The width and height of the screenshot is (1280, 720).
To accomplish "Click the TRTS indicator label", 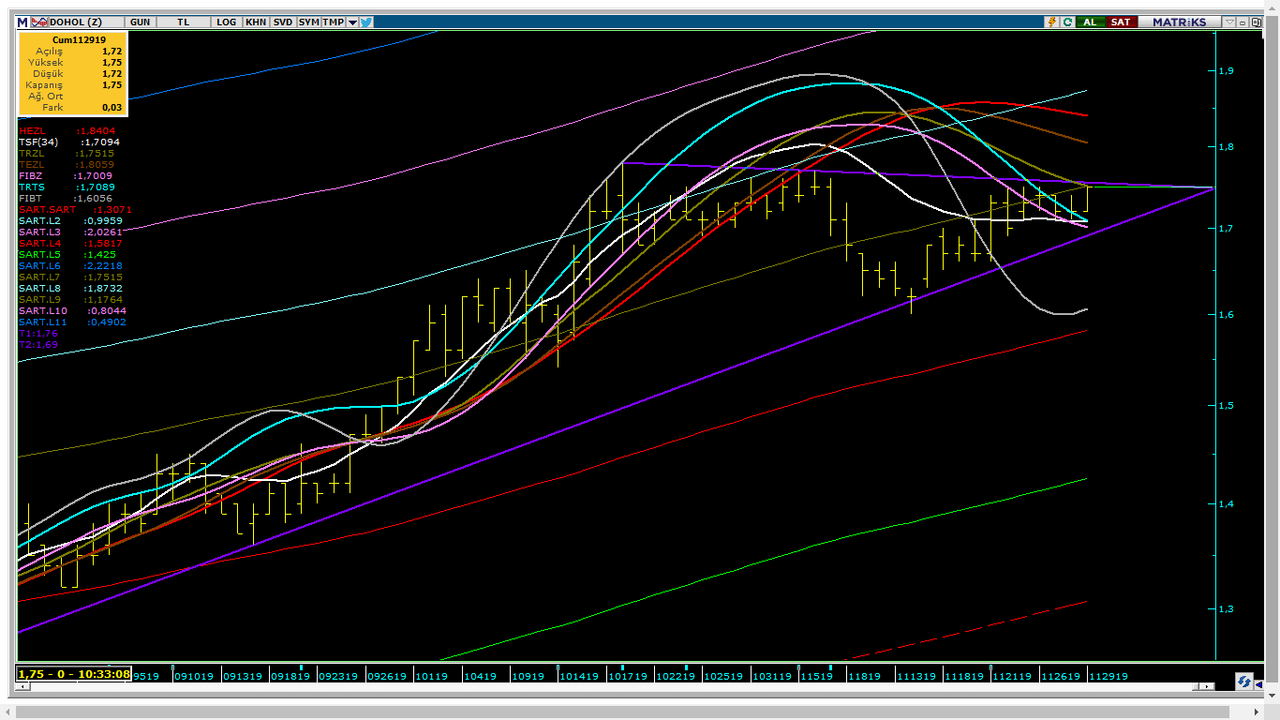I will coord(32,187).
